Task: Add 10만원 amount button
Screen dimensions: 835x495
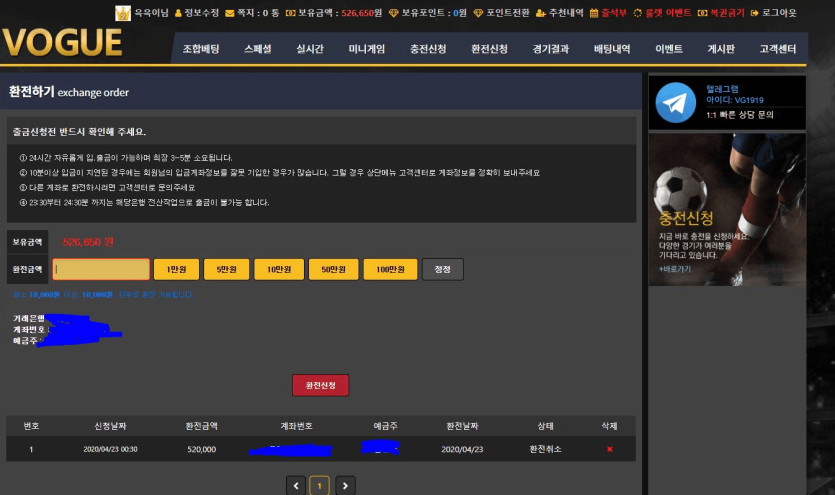Action: click(x=279, y=269)
